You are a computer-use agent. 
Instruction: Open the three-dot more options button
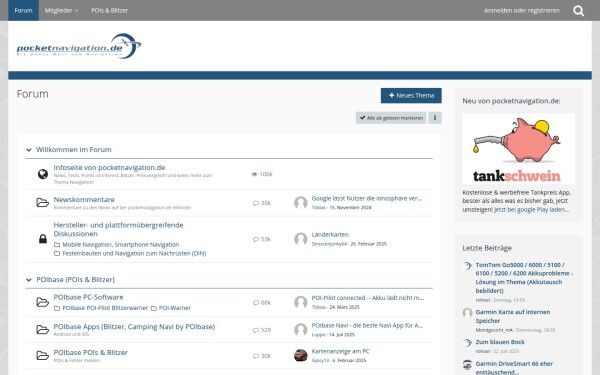[x=435, y=118]
